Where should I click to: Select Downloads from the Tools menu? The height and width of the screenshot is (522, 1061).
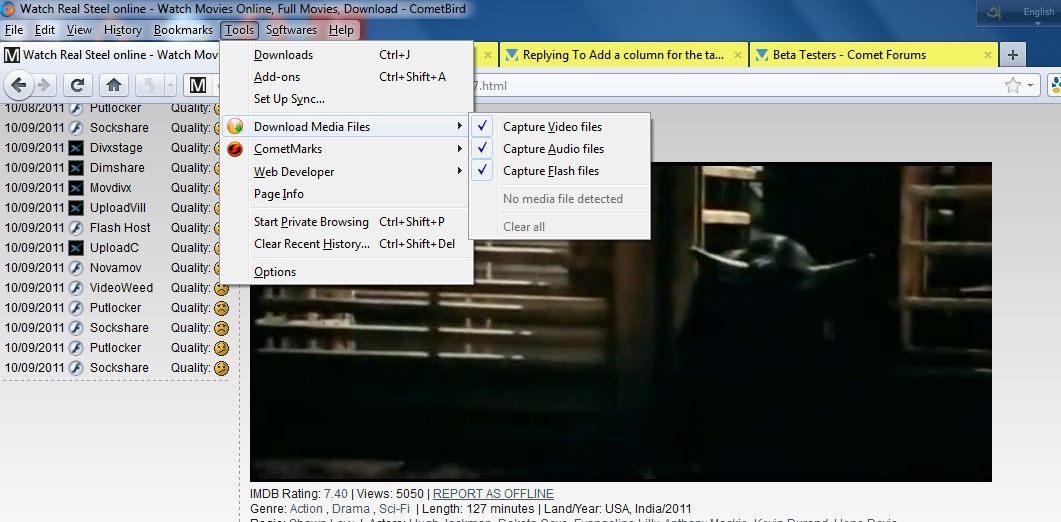tap(346, 55)
